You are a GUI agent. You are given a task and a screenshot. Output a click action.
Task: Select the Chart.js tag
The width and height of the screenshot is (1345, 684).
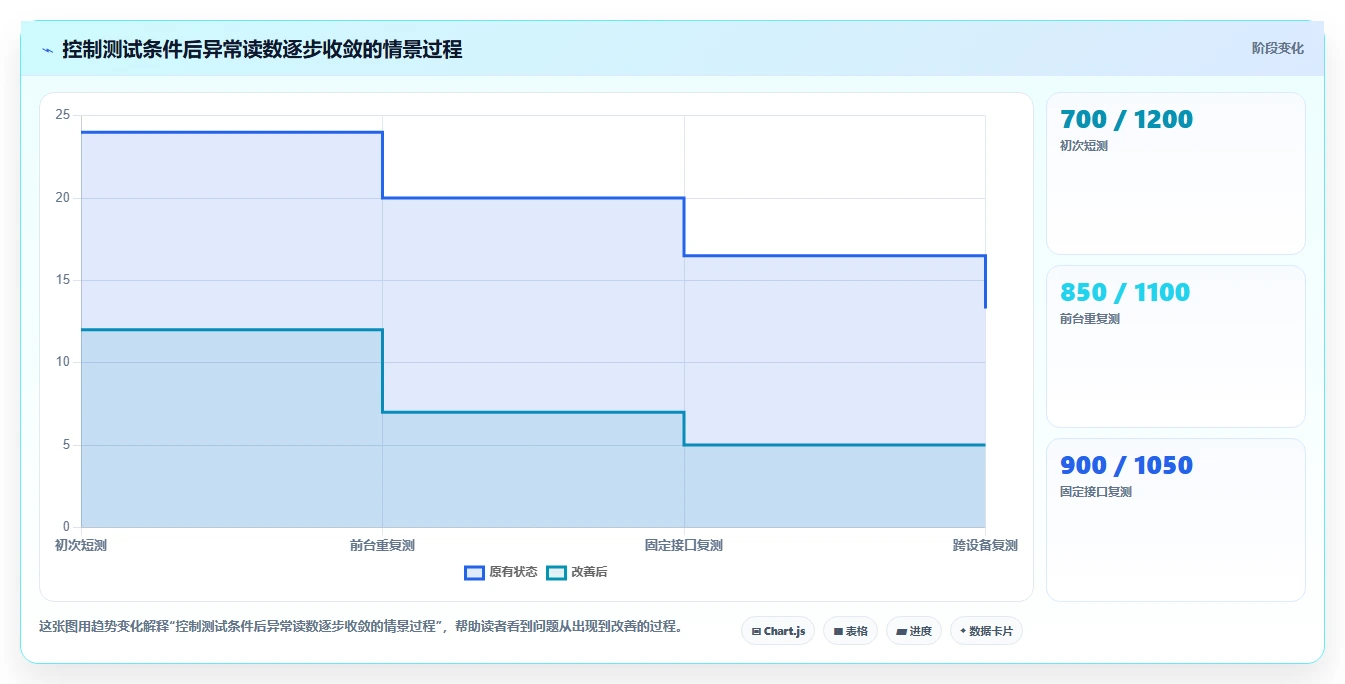[x=778, y=631]
